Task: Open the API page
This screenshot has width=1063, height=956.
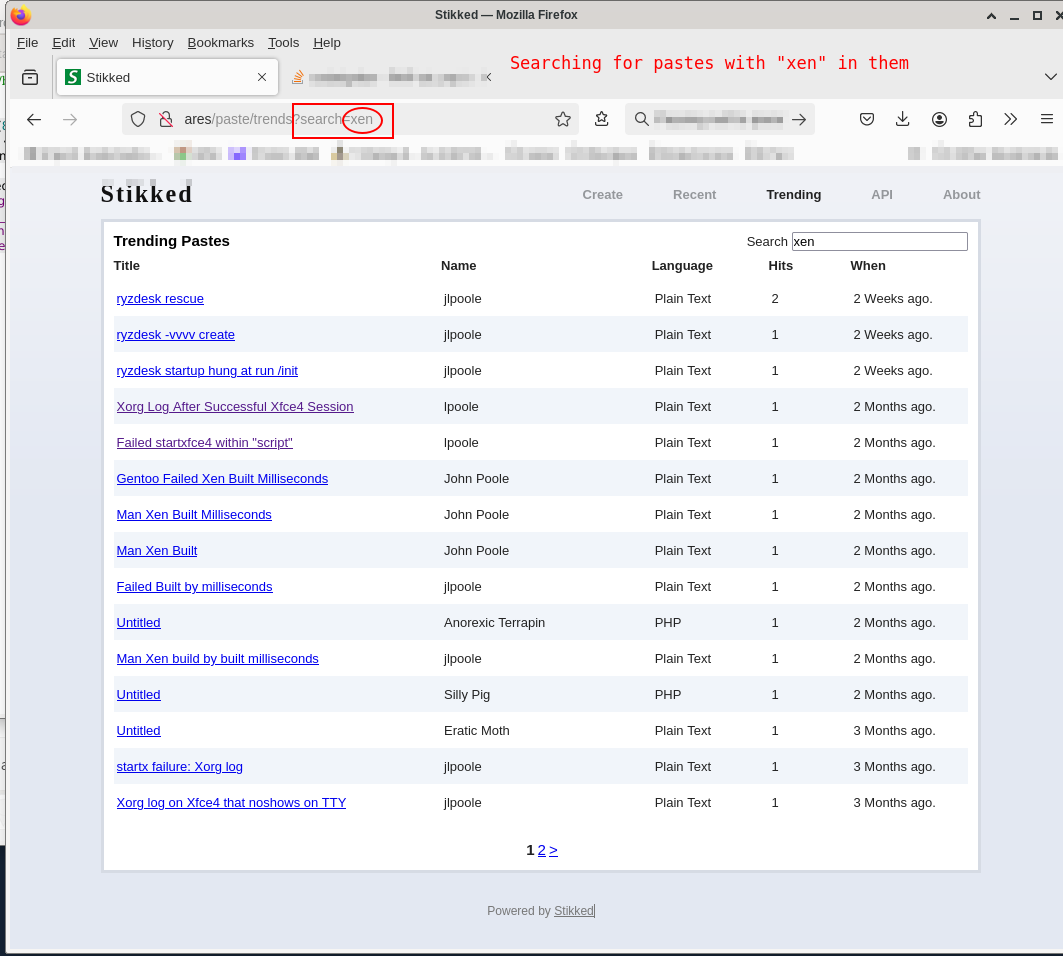Action: click(881, 195)
